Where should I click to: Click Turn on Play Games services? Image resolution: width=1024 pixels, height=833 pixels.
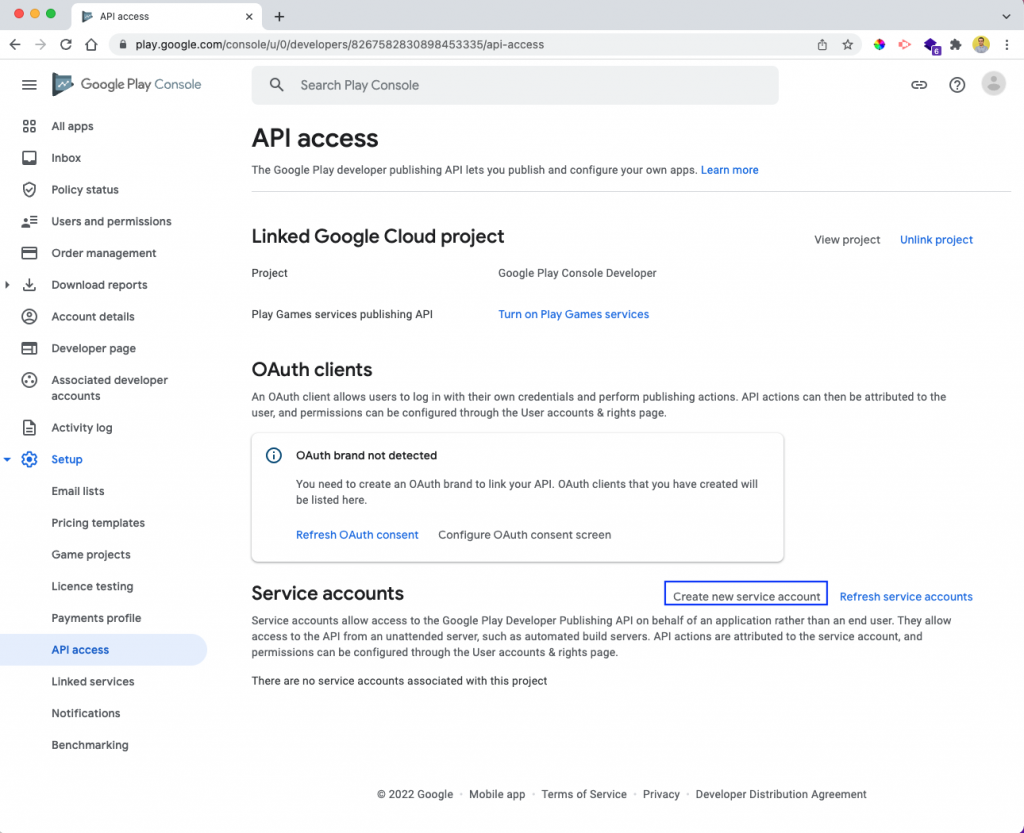[573, 314]
